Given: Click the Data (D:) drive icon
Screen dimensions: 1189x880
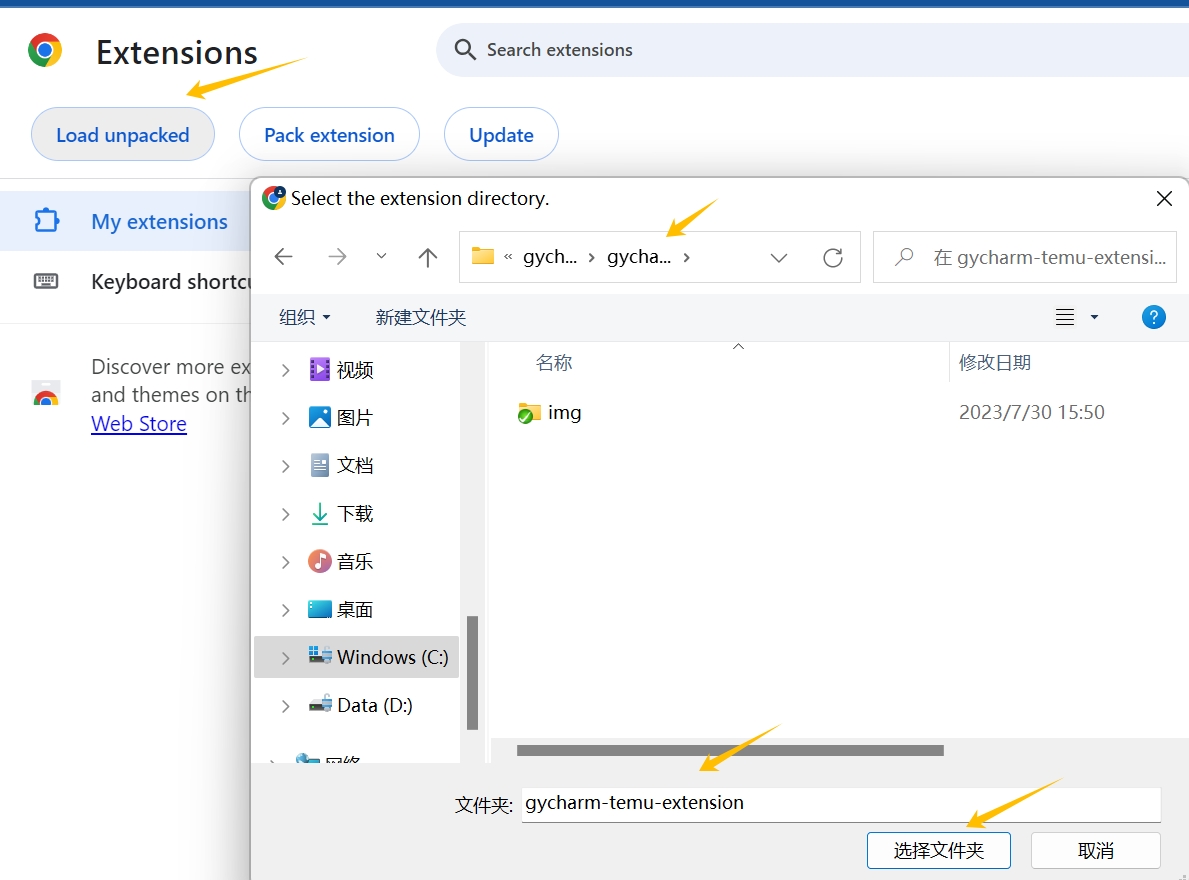Looking at the screenshot, I should pos(320,703).
